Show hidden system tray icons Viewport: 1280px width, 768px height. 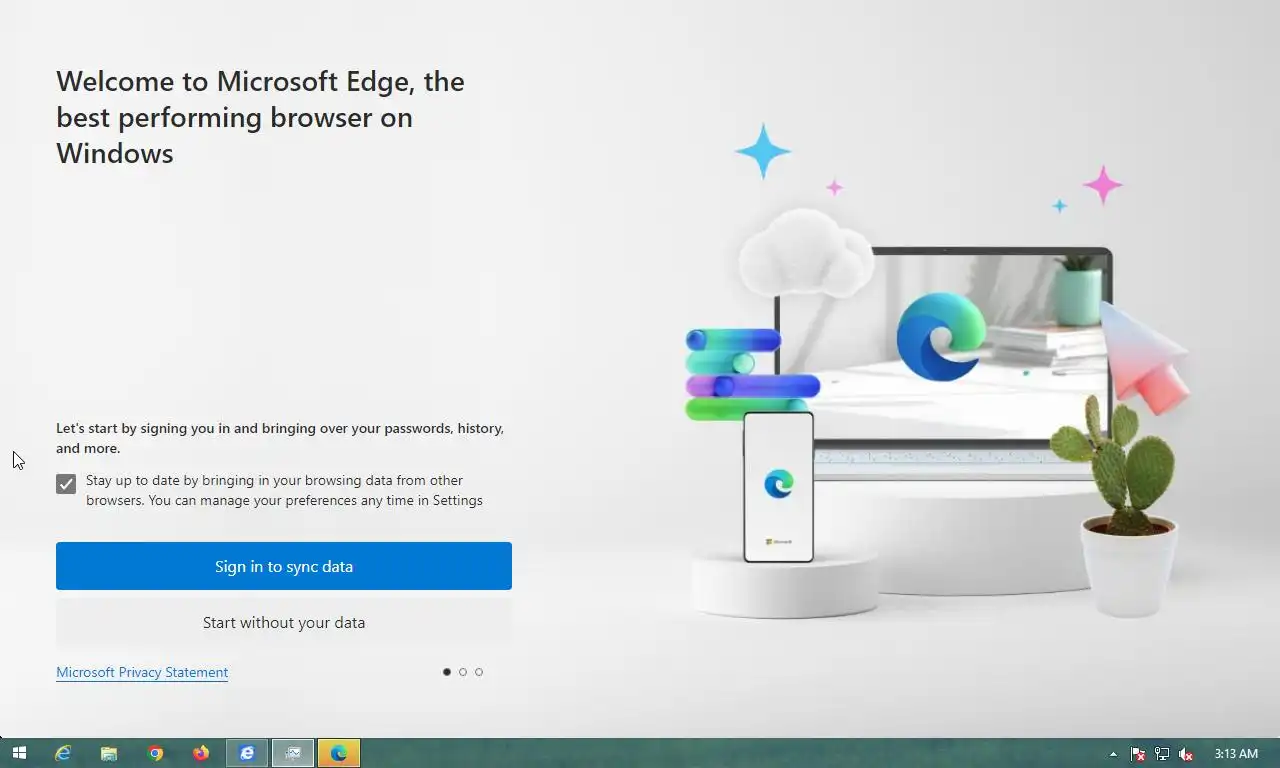tap(1113, 754)
